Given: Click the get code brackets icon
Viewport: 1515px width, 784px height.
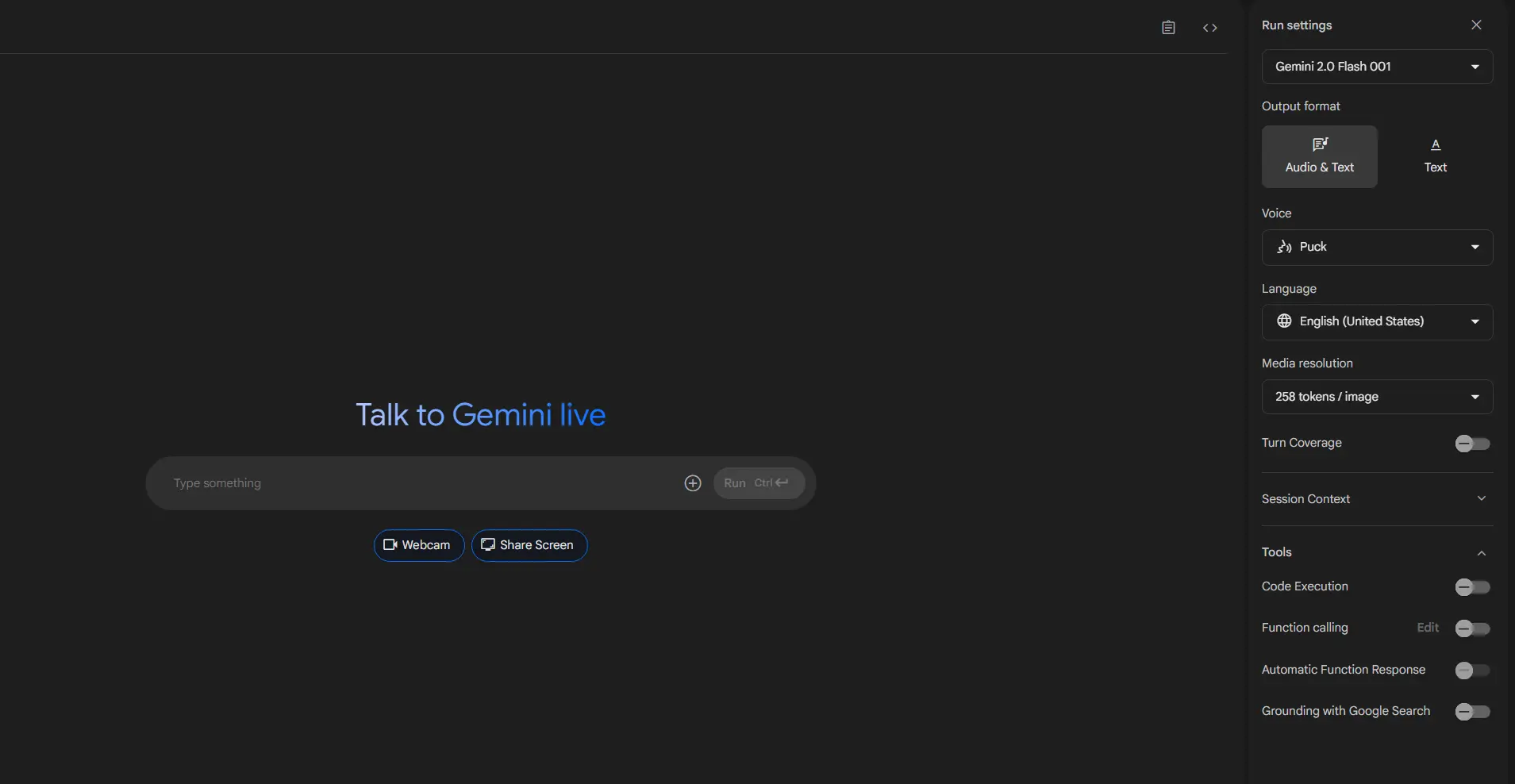Looking at the screenshot, I should tap(1209, 28).
